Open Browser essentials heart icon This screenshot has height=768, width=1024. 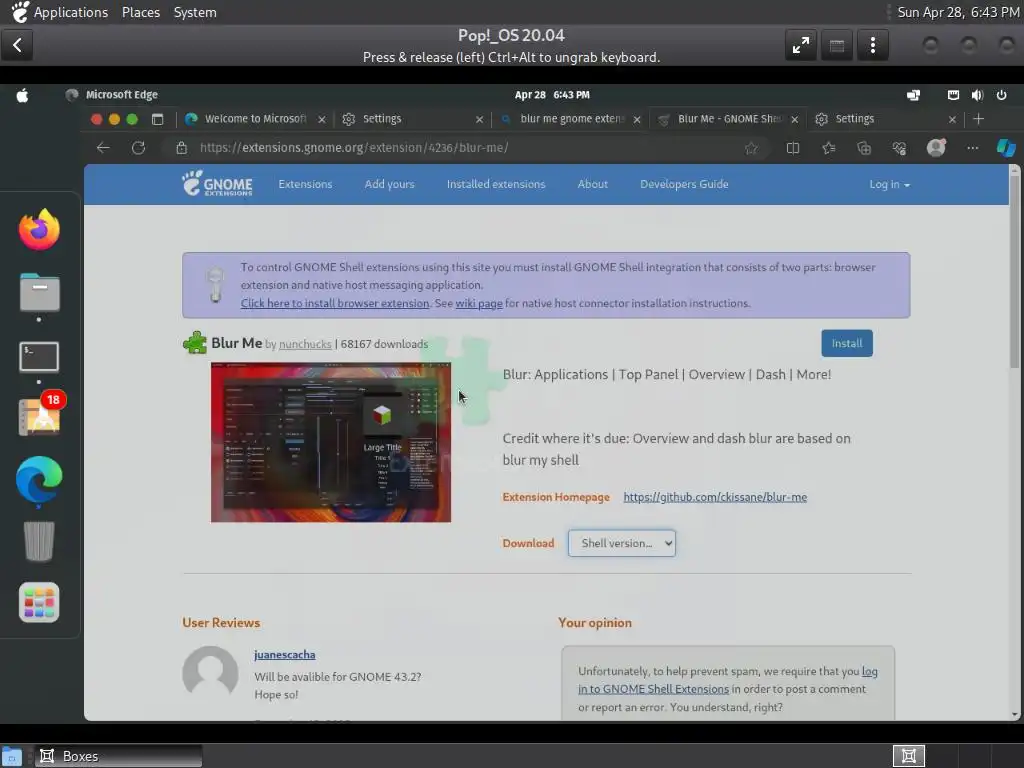coord(899,148)
